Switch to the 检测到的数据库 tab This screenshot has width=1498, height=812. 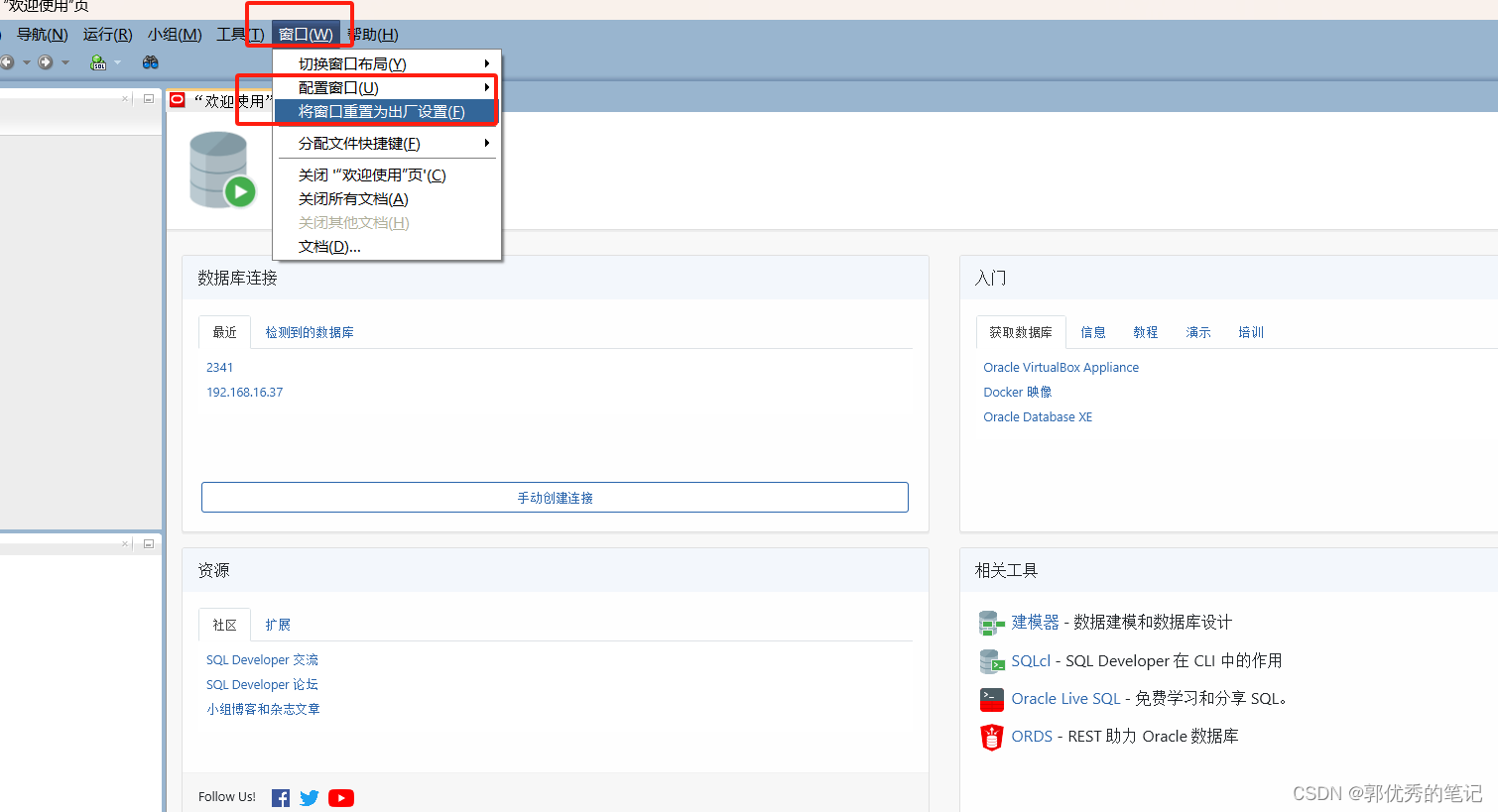[310, 332]
